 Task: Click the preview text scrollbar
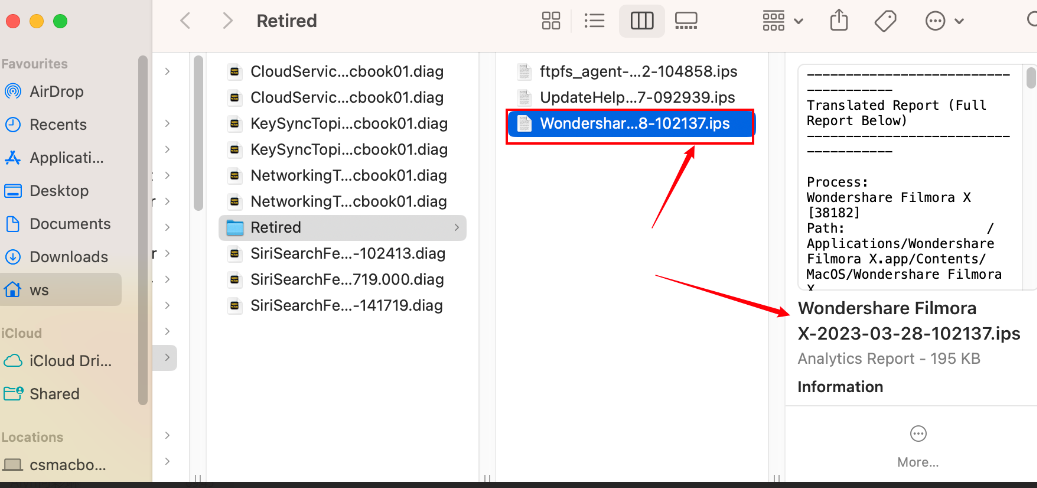coord(1031,80)
